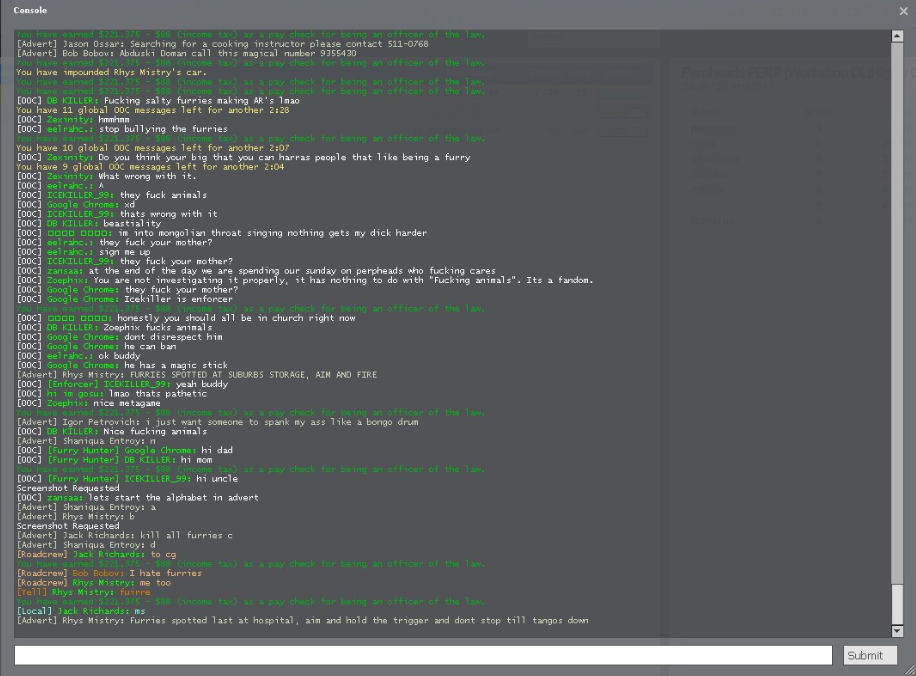
Task: Select the SUBURBS STORAGE advert line
Action: coord(196,375)
